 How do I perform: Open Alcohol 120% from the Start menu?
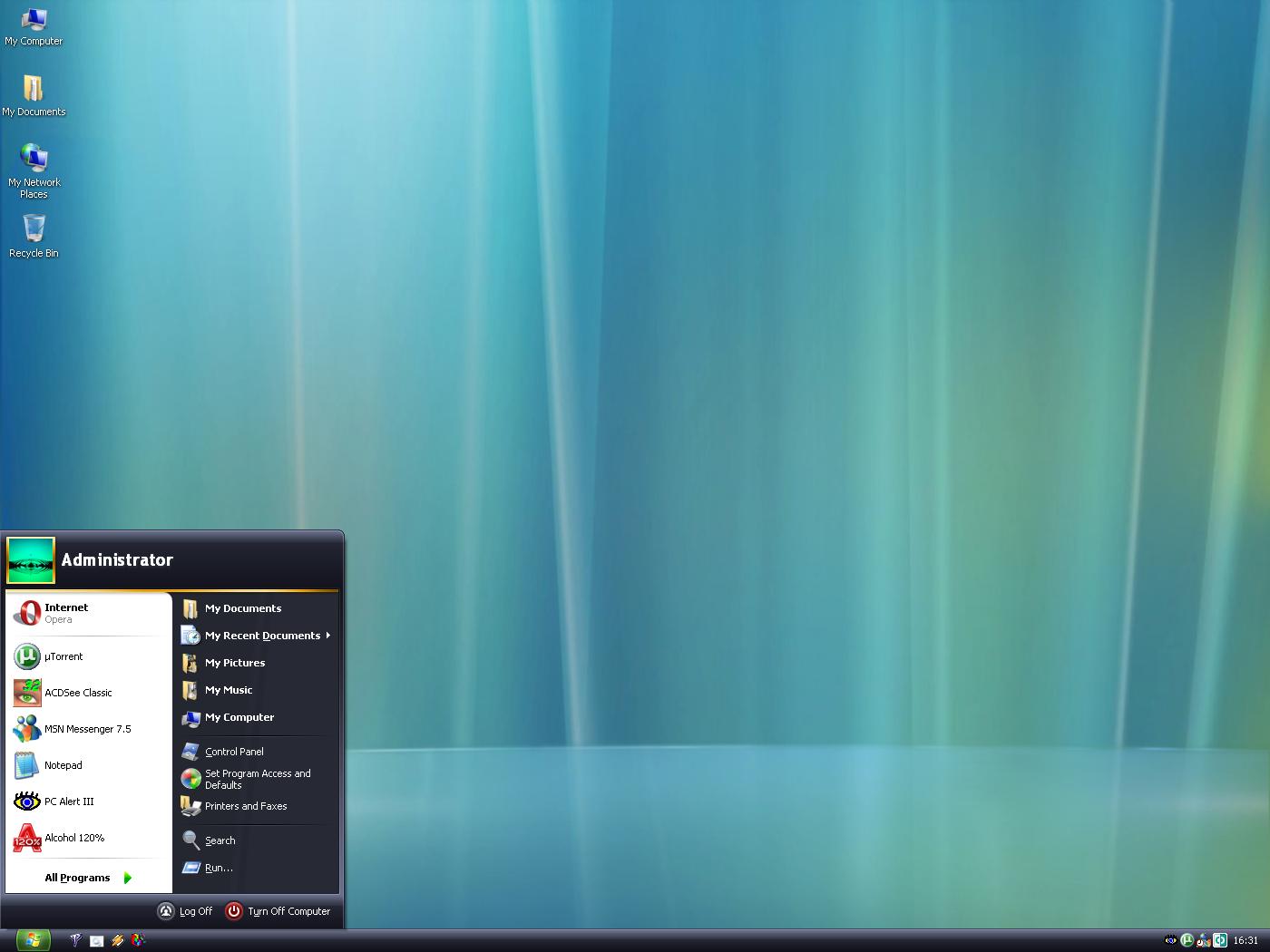click(88, 838)
